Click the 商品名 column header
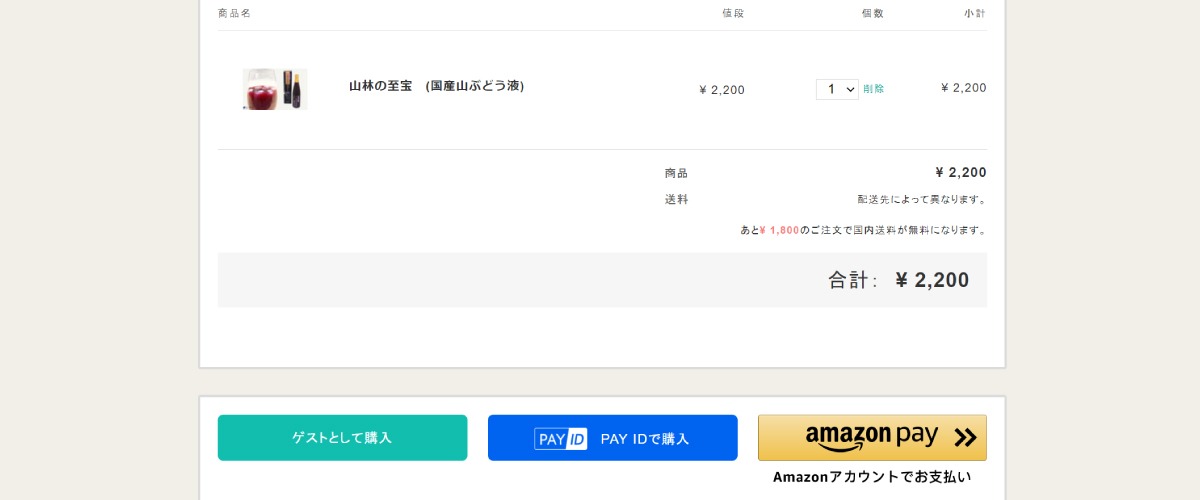The height and width of the screenshot is (500, 1200). click(234, 13)
